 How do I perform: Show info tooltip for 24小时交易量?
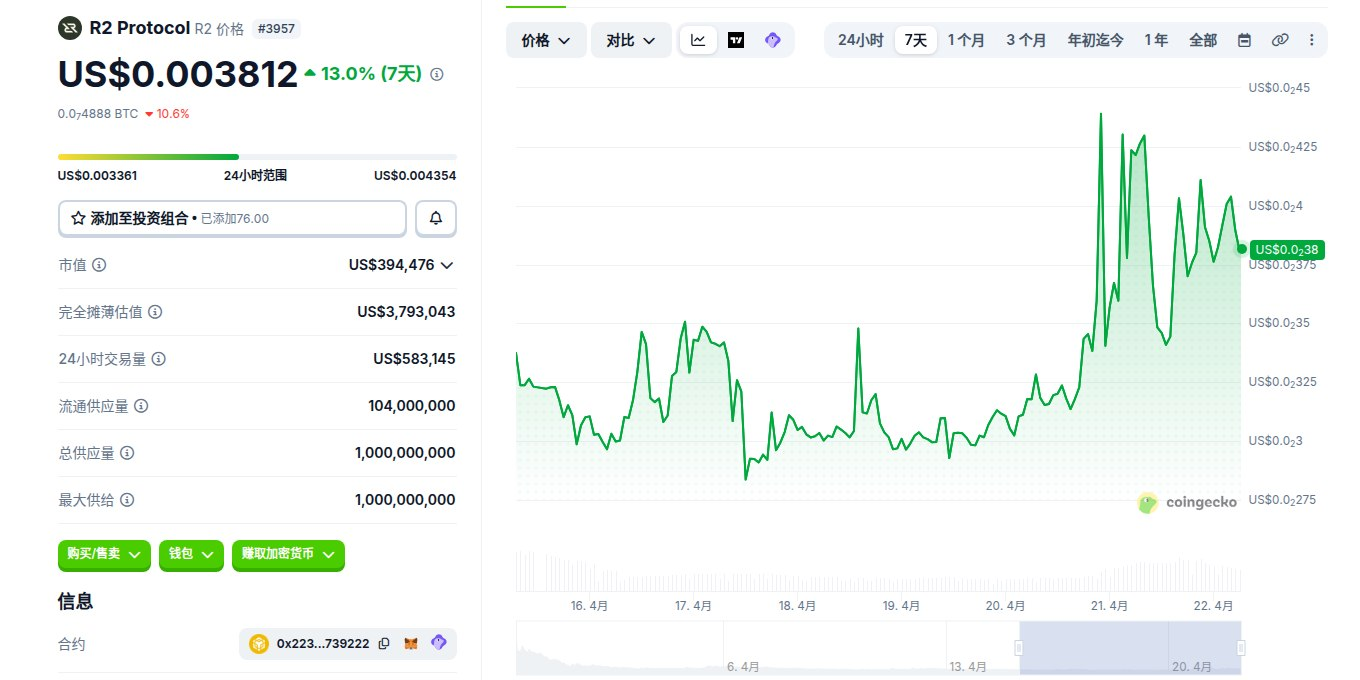(x=159, y=359)
